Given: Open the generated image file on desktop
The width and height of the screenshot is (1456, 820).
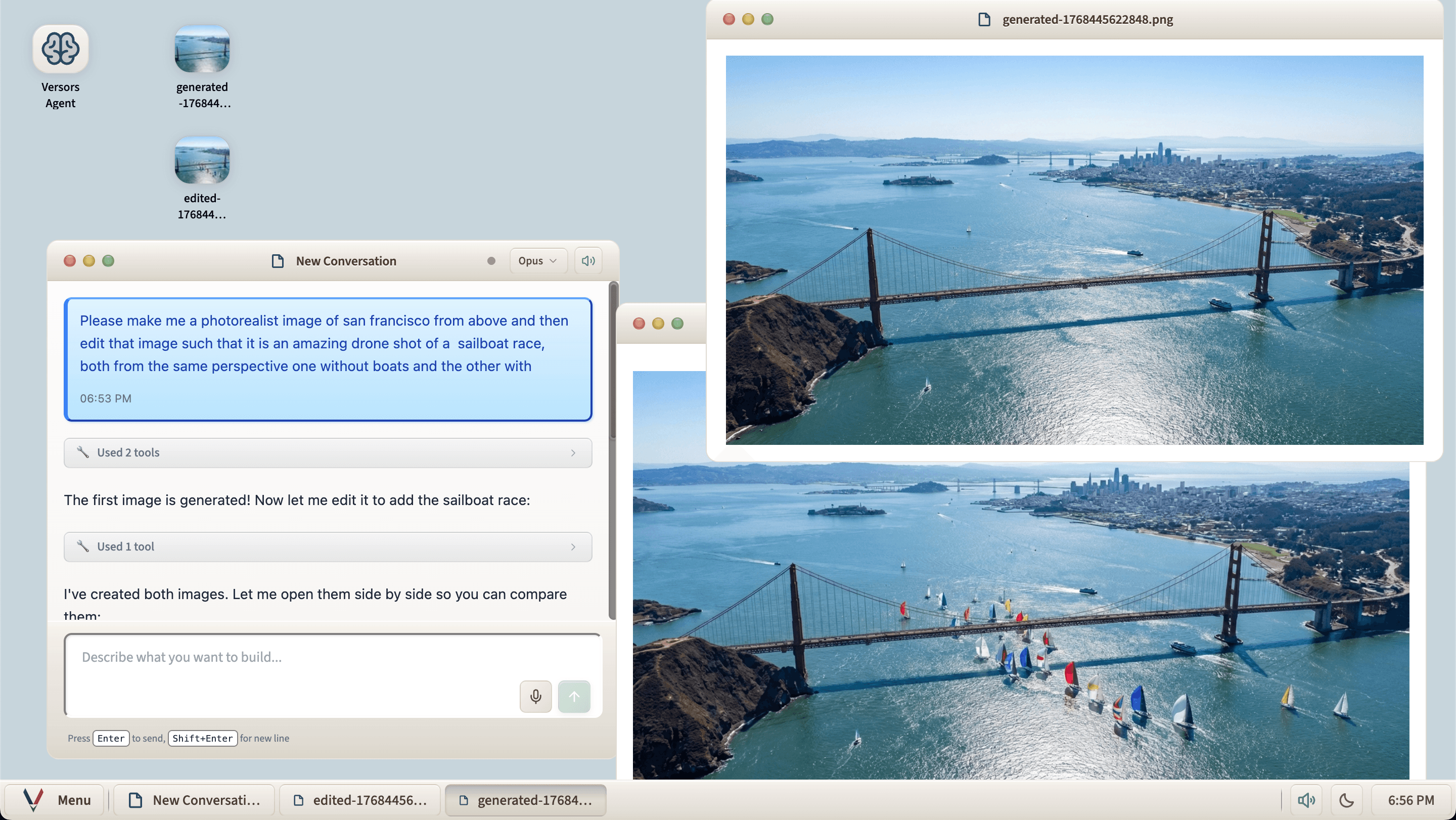Looking at the screenshot, I should point(202,49).
